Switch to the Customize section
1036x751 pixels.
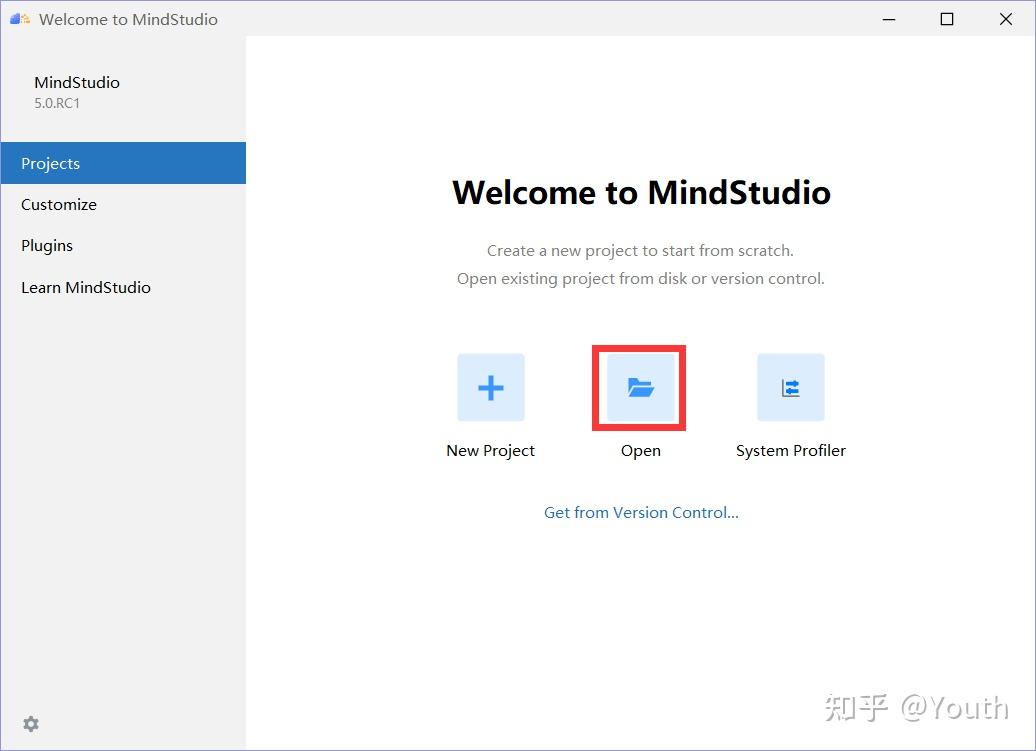[58, 204]
